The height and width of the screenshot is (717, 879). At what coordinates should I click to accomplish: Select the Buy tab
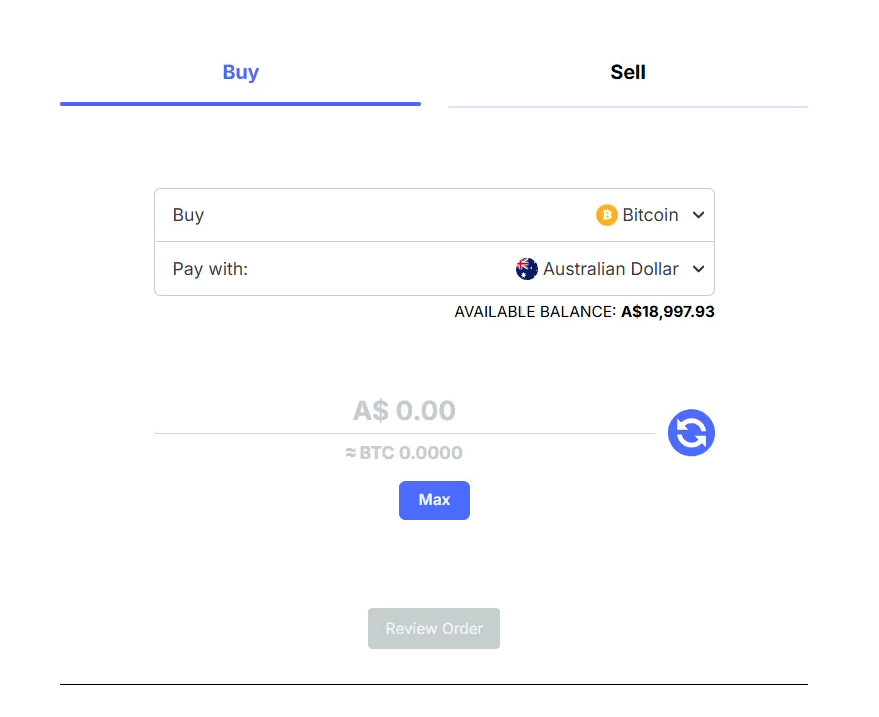coord(240,72)
